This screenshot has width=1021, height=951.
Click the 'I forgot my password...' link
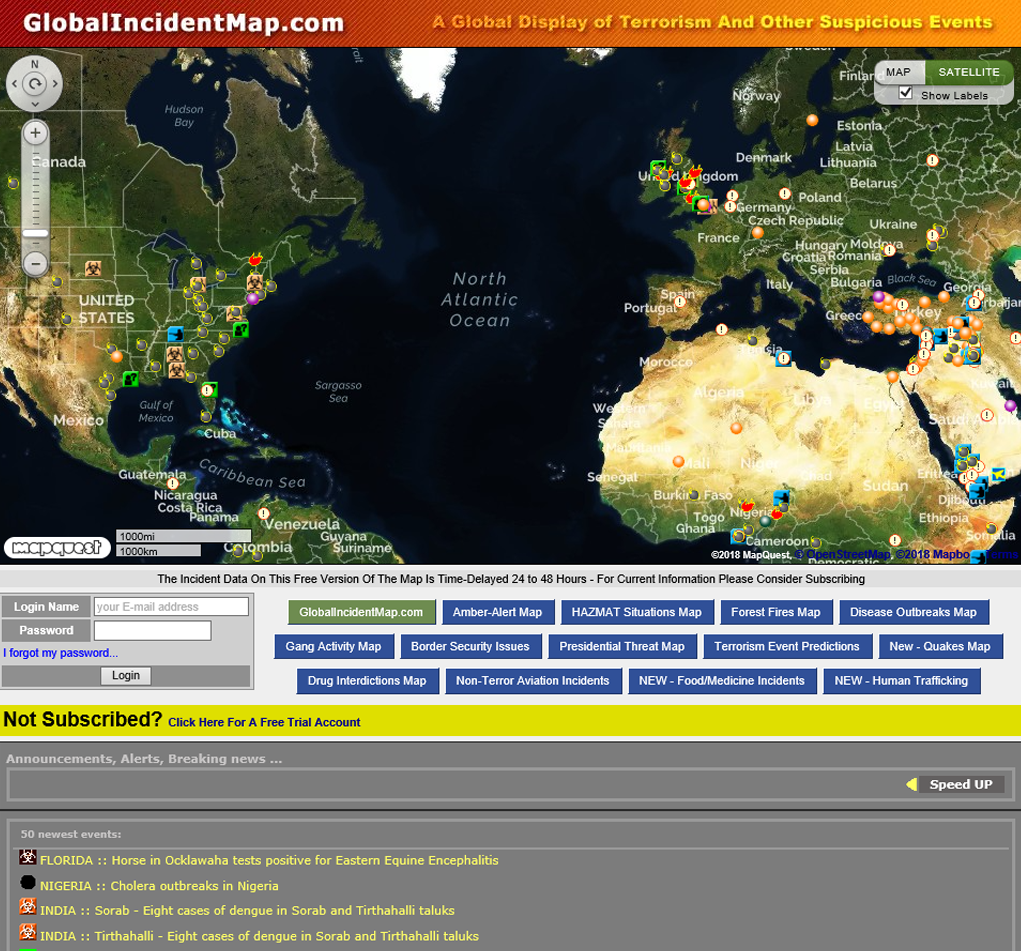coord(61,653)
